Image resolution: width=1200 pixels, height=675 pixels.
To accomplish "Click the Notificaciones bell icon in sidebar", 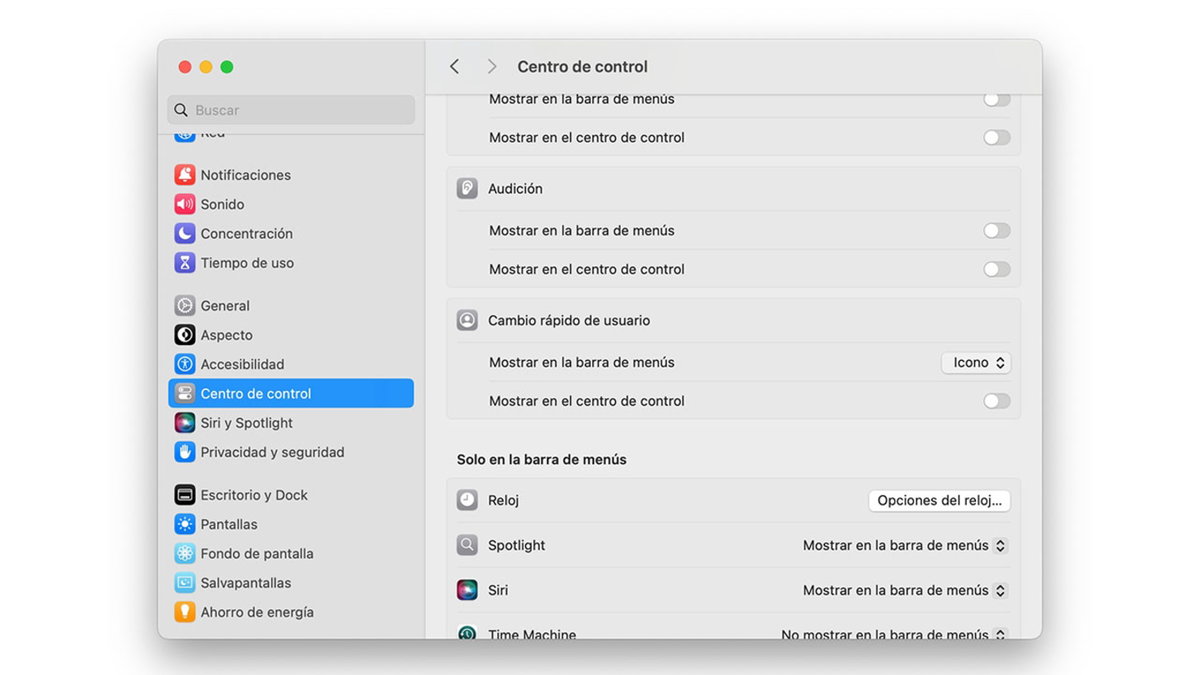I will point(185,175).
